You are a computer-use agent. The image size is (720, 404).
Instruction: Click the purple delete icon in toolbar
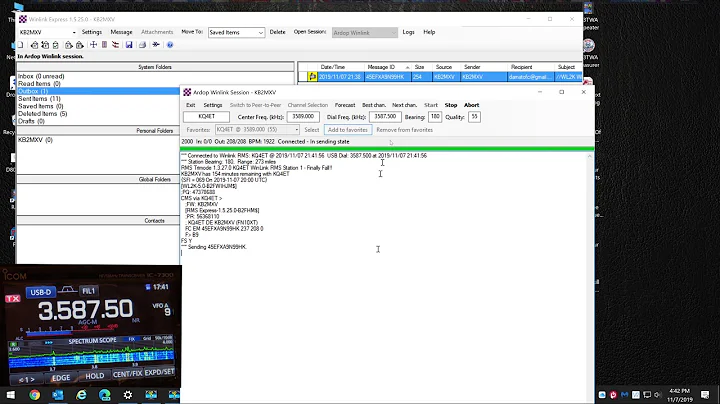click(104, 45)
